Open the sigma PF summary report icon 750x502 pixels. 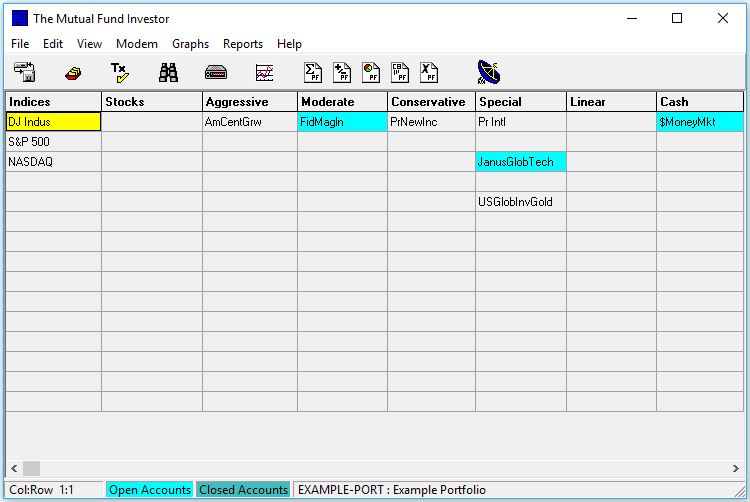[313, 73]
